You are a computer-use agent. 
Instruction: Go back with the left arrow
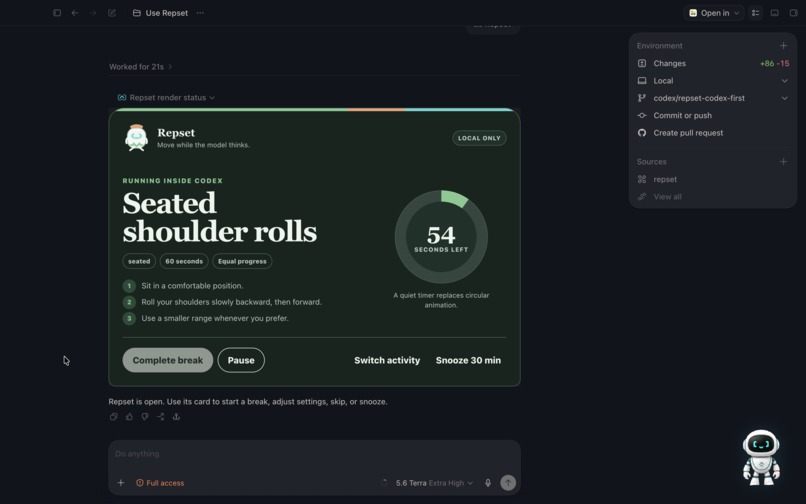coord(75,13)
